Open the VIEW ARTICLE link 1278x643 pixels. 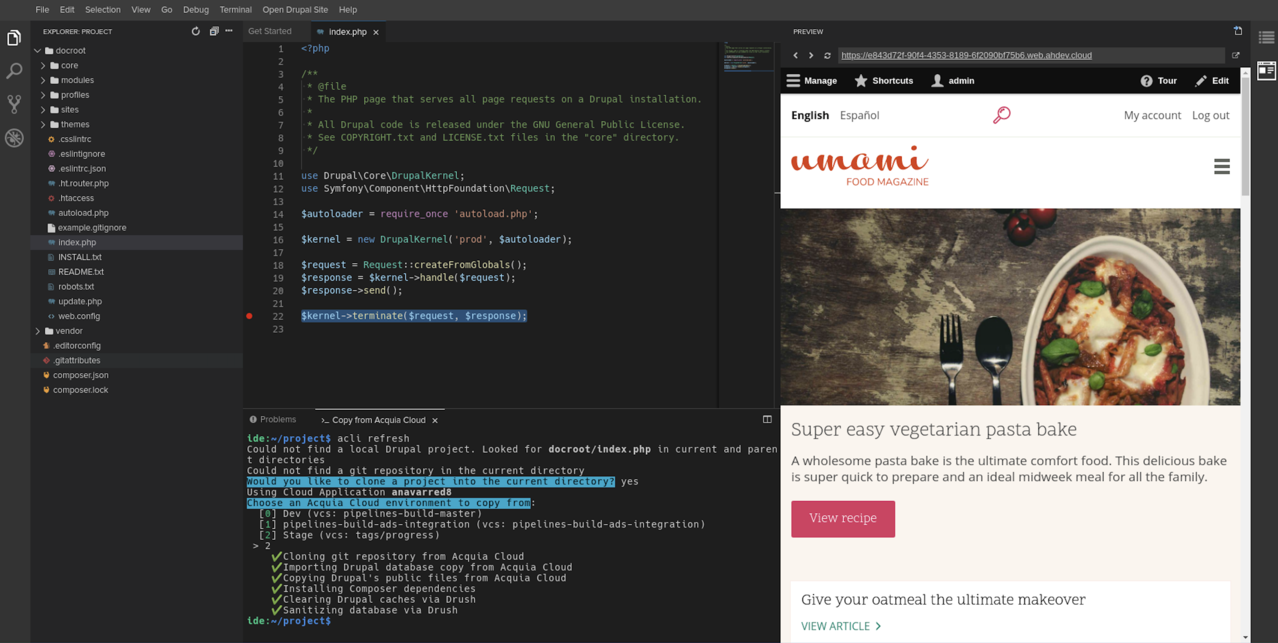pyautogui.click(x=841, y=626)
